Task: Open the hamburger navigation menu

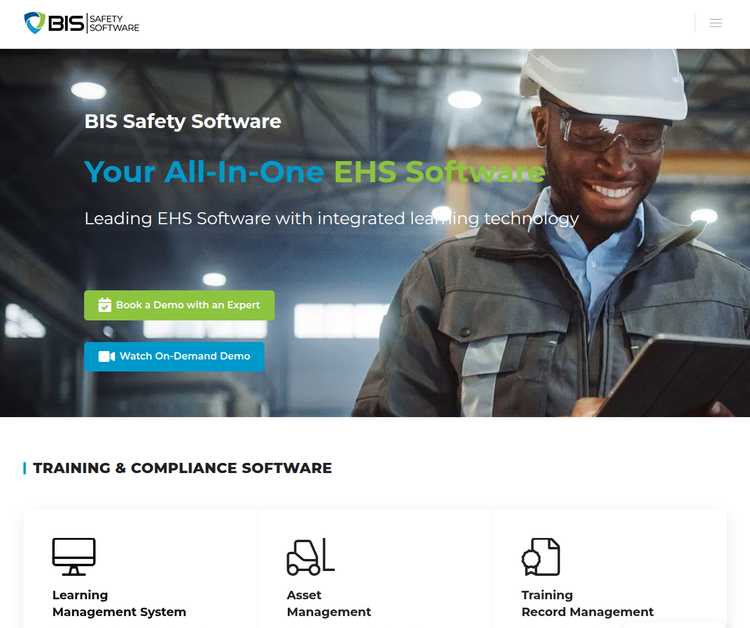Action: point(715,23)
